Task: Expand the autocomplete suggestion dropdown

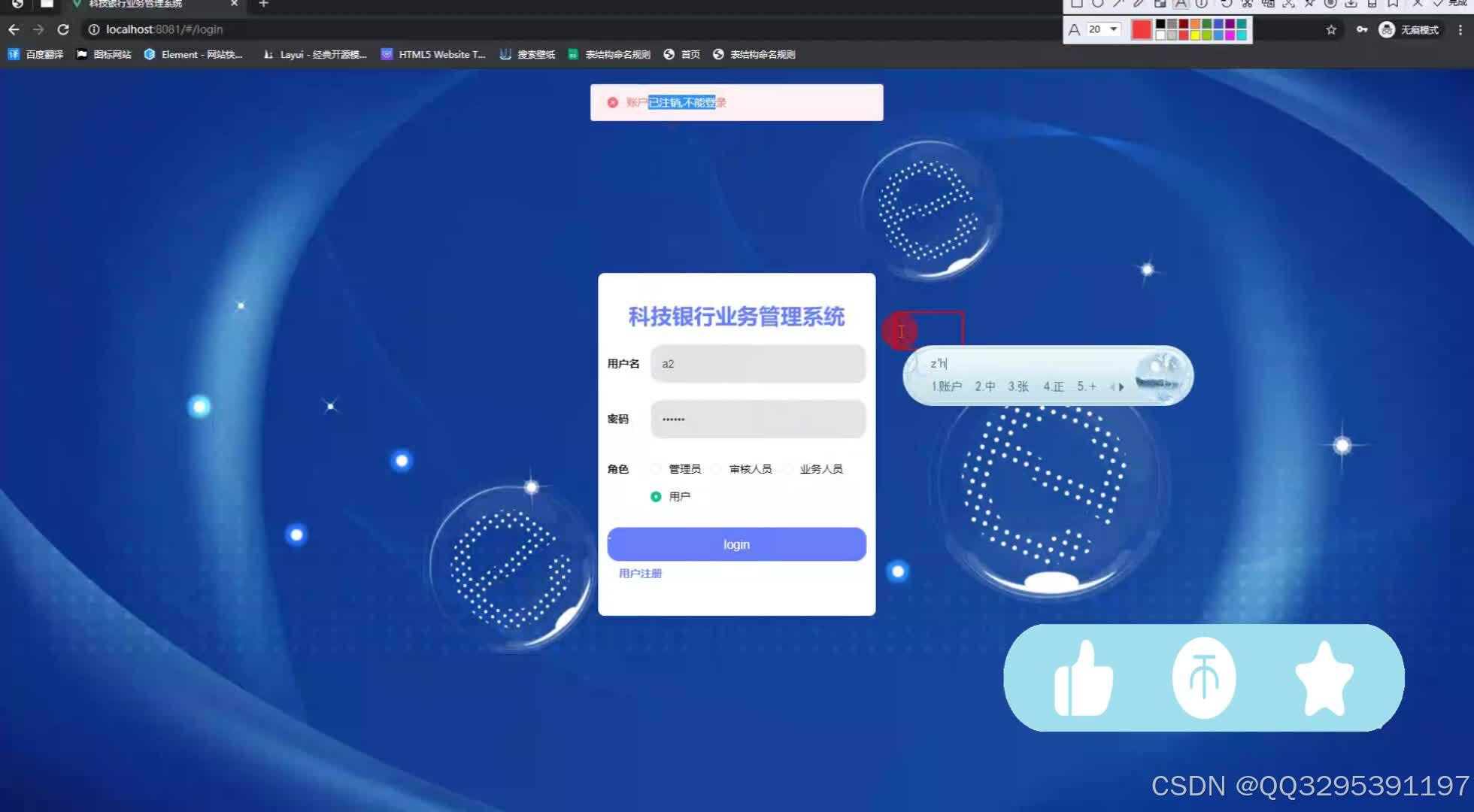Action: (x=1122, y=386)
